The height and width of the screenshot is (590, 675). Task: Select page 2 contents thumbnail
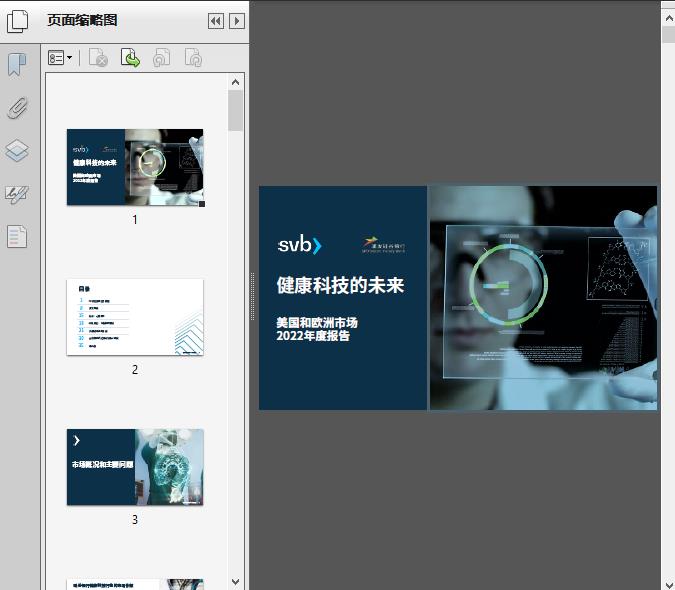[x=135, y=317]
